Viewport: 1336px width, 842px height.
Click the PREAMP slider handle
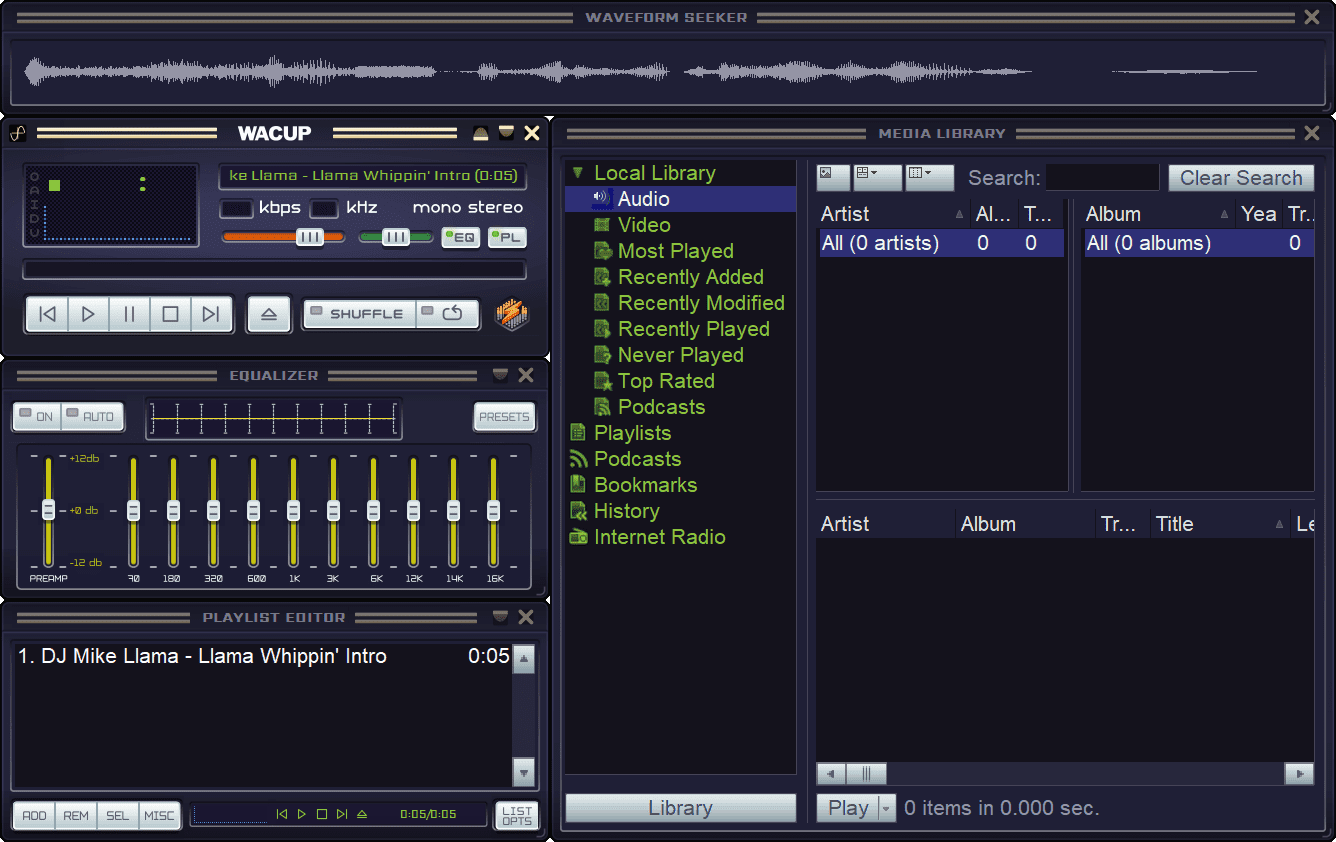48,510
